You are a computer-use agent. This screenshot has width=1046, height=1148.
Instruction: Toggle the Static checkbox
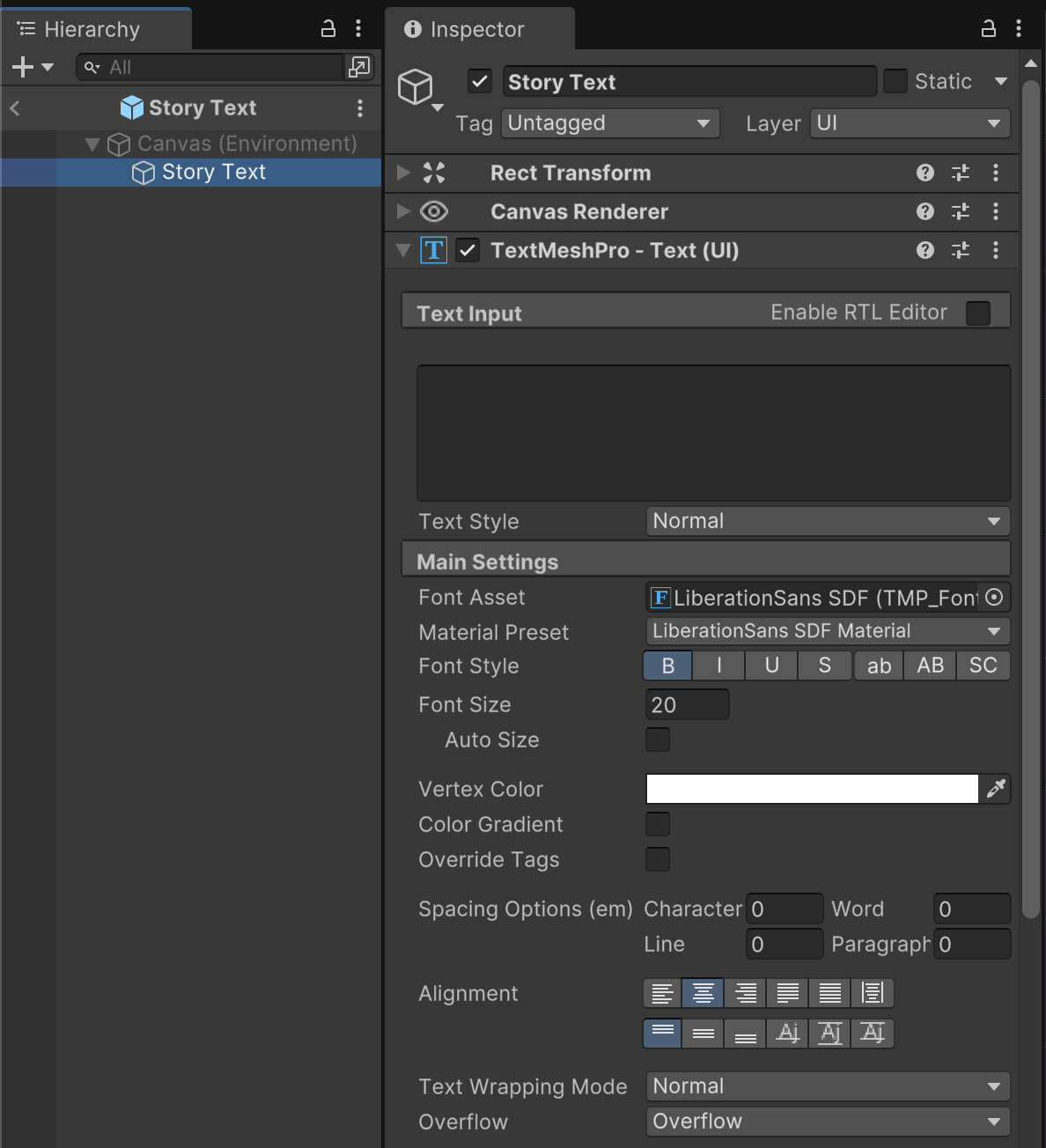(x=895, y=82)
